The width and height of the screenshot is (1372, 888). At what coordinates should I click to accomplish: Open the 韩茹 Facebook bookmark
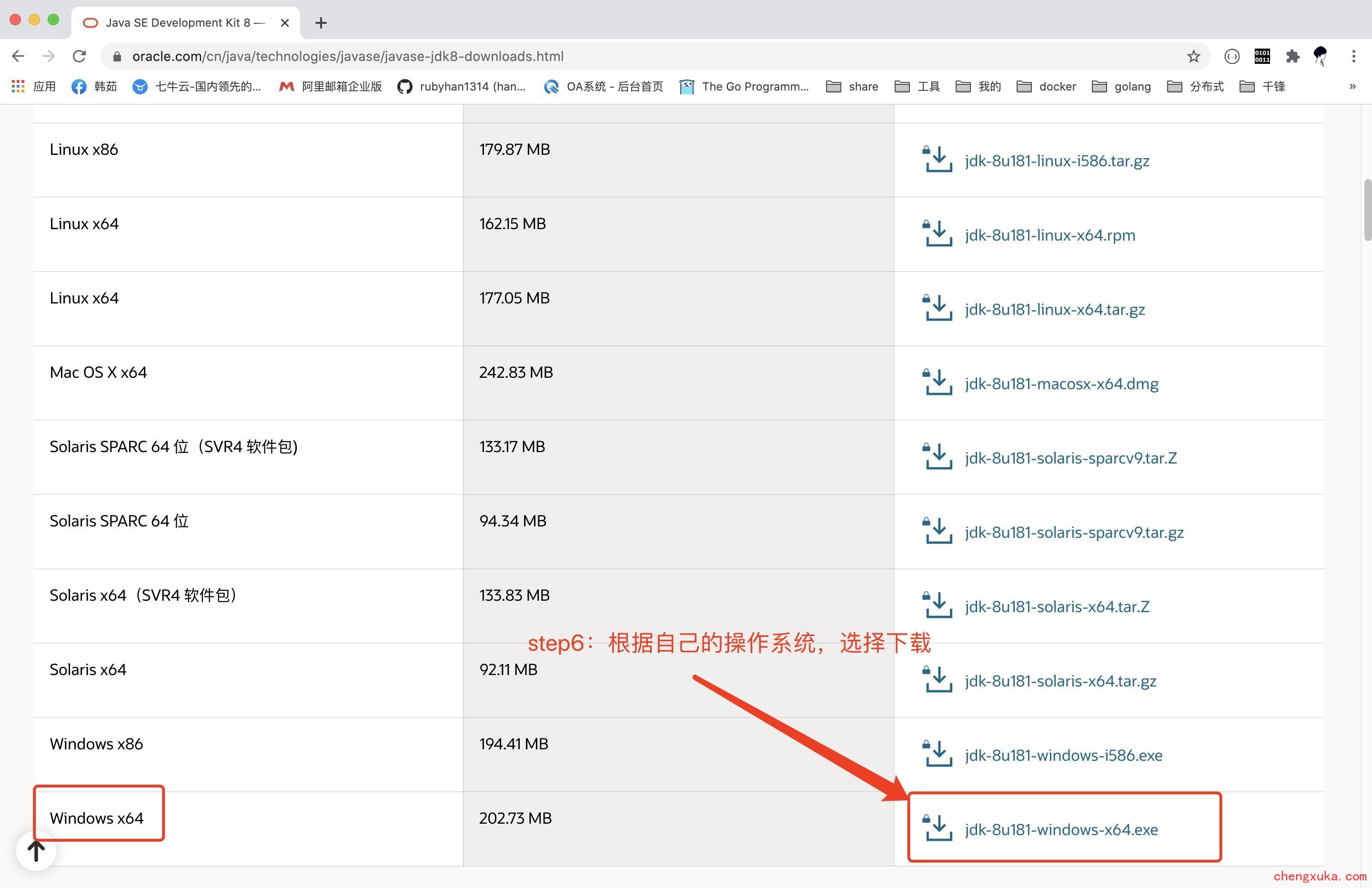coord(94,87)
